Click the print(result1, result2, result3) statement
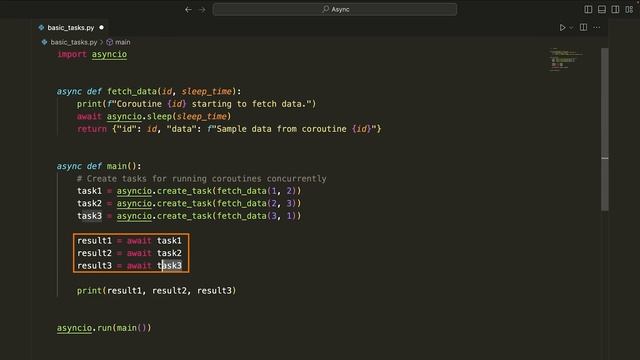 click(x=157, y=291)
